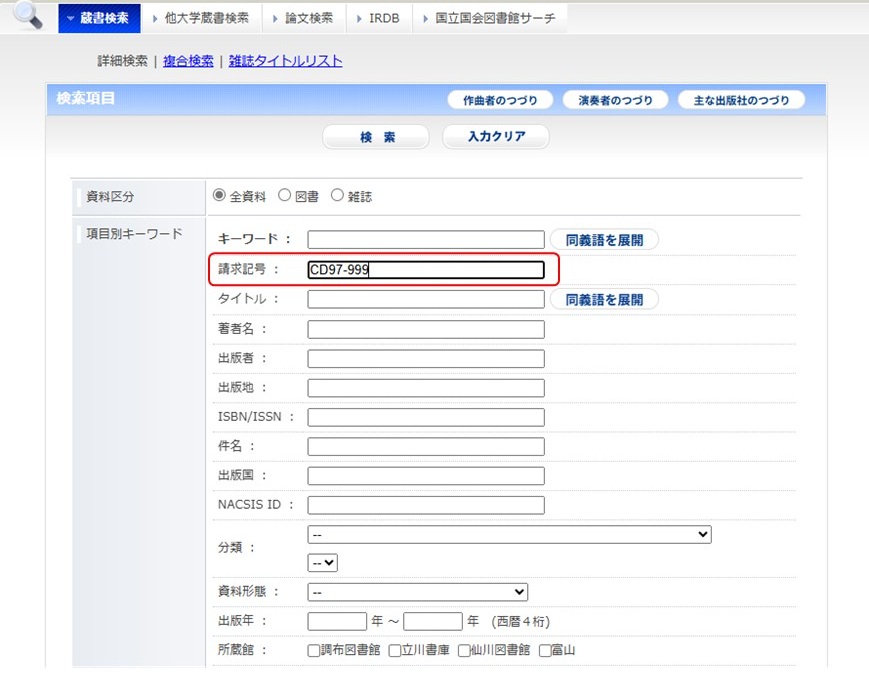Click the 出版年 start year field
The image size is (869, 676).
tap(337, 621)
